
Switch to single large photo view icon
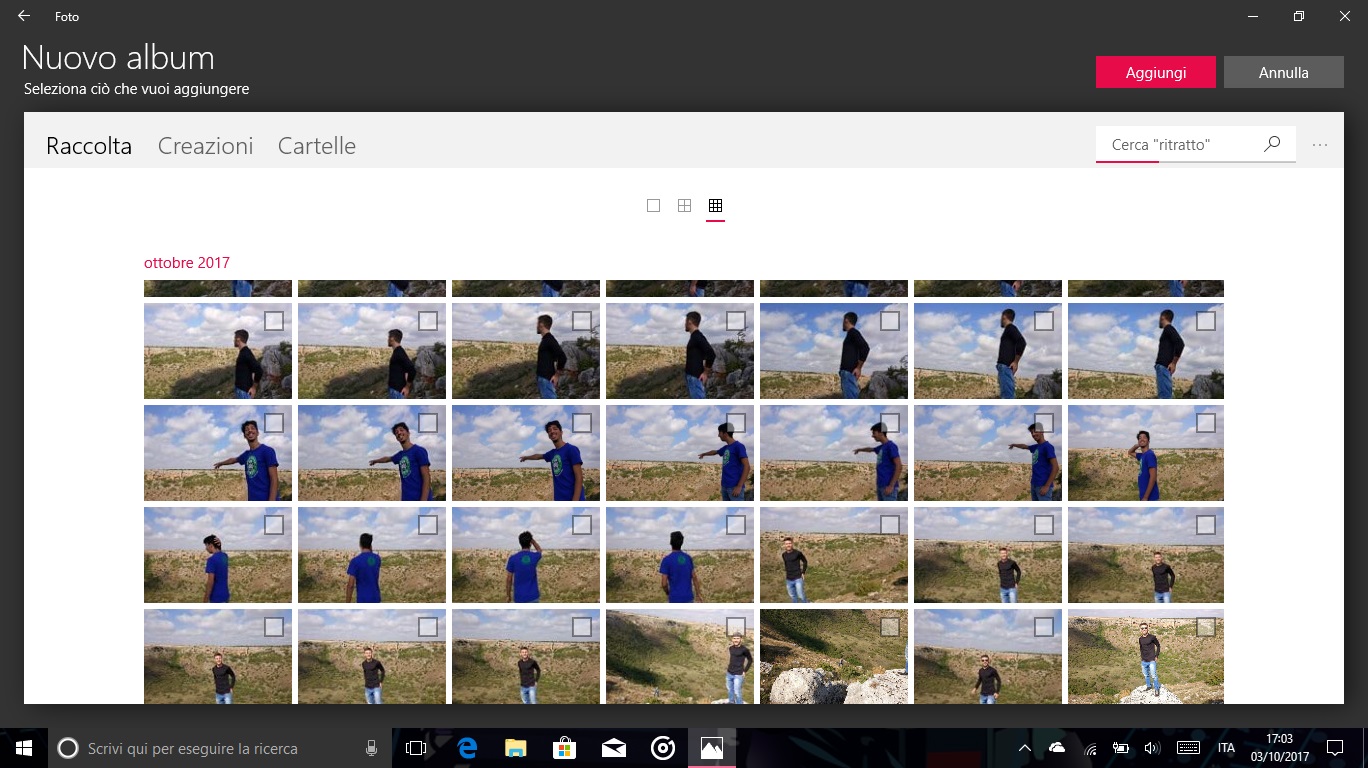pyautogui.click(x=653, y=205)
